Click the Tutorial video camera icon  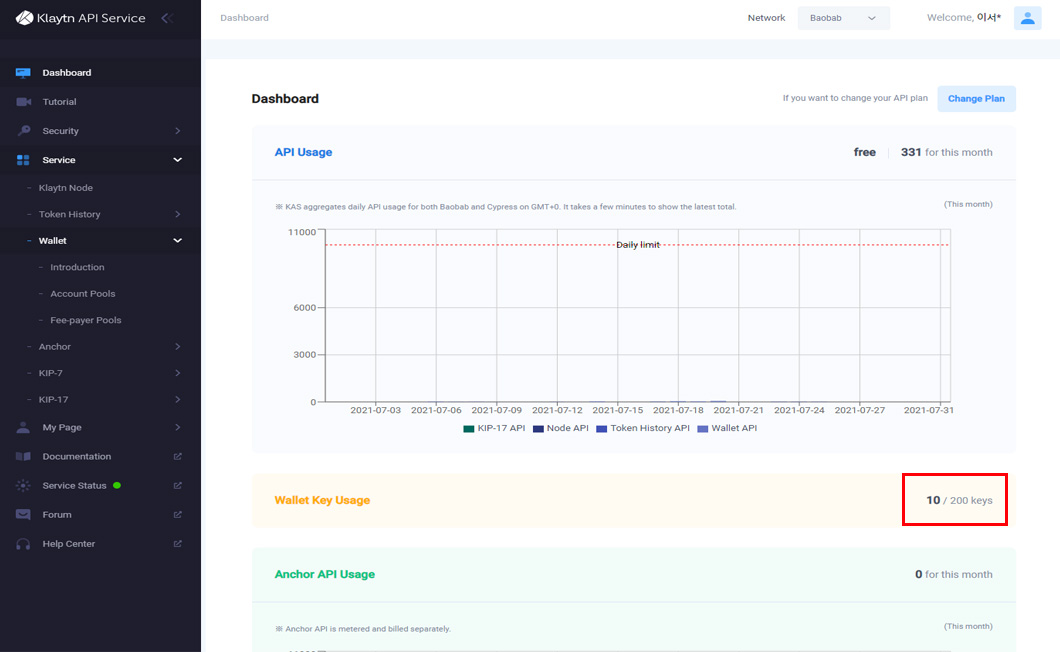tap(24, 102)
